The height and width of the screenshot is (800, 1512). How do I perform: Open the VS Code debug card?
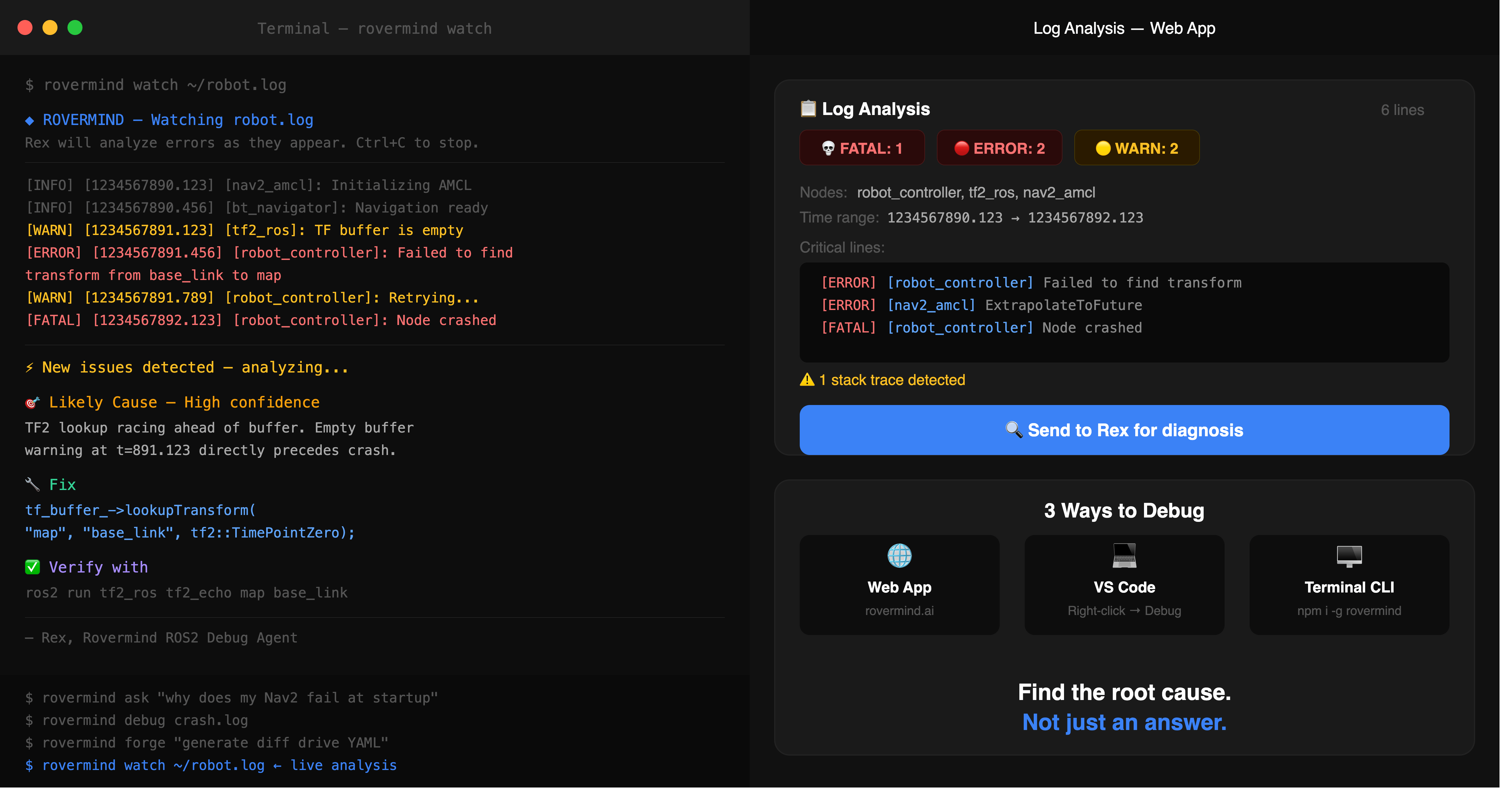pyautogui.click(x=1124, y=585)
